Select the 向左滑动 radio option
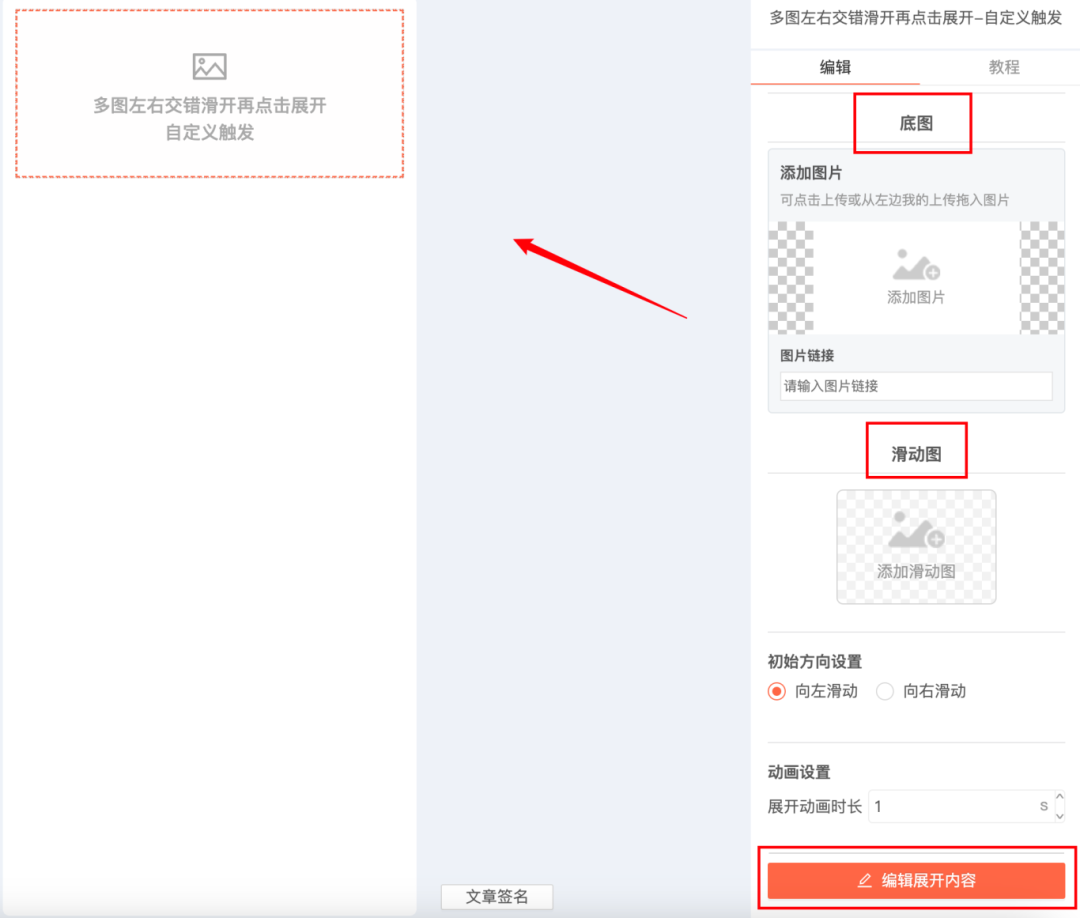 point(776,691)
